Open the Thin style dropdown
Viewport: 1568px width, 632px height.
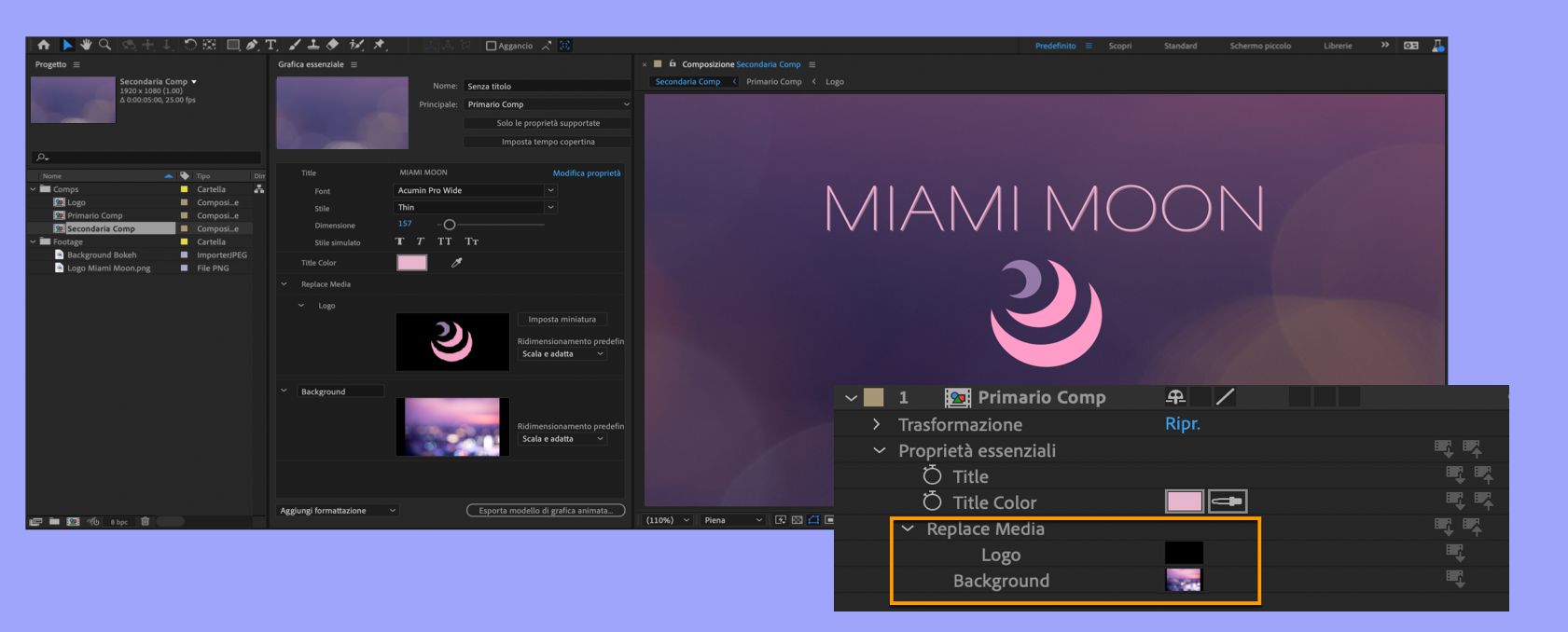(475, 207)
